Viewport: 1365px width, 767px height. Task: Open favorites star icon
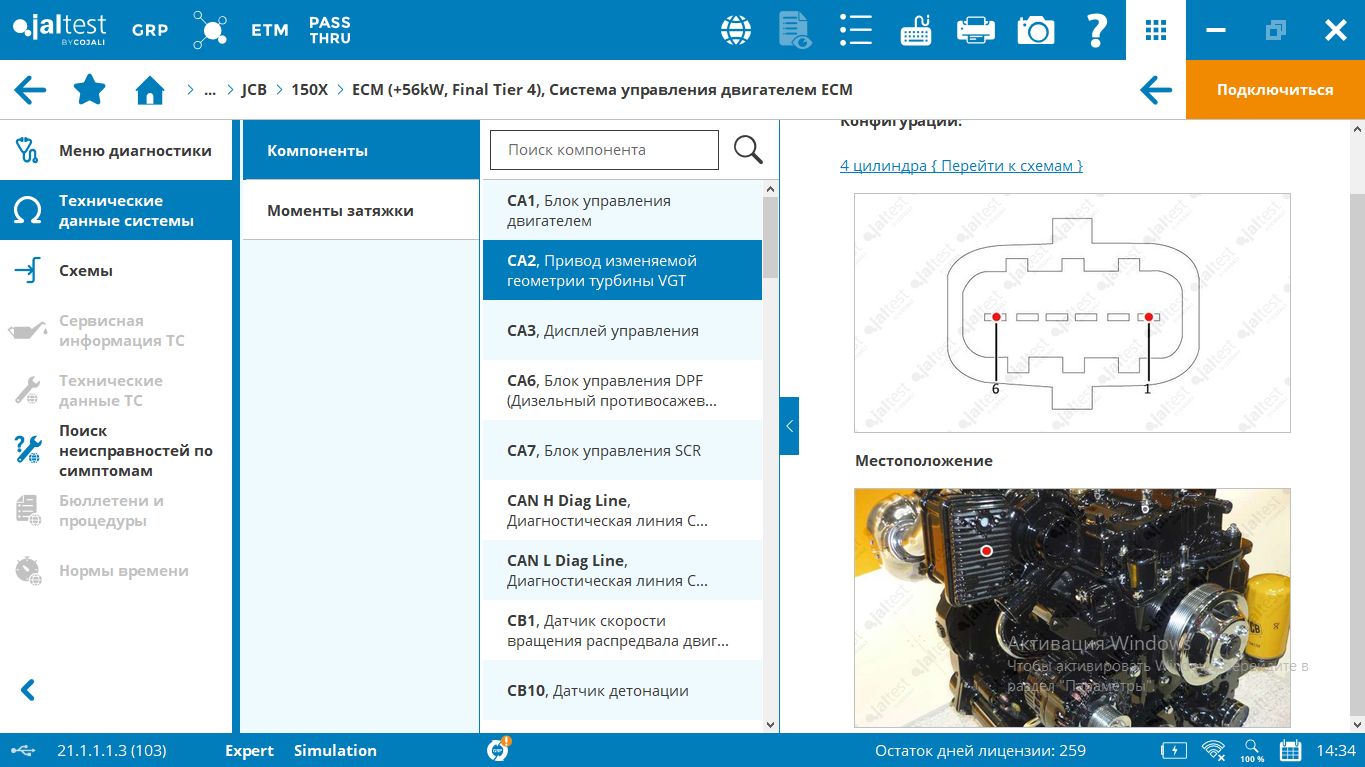(x=90, y=89)
